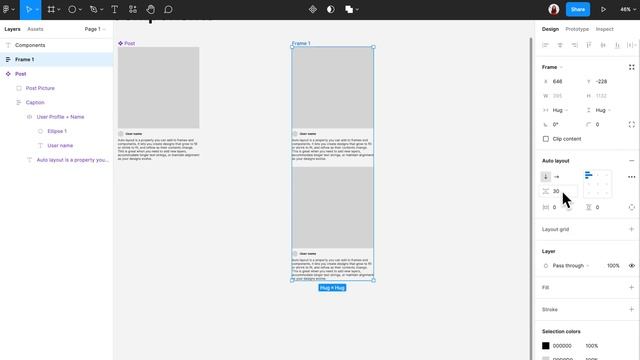Set auto layout direction to vertical
This screenshot has height=360, width=640.
tap(546, 177)
